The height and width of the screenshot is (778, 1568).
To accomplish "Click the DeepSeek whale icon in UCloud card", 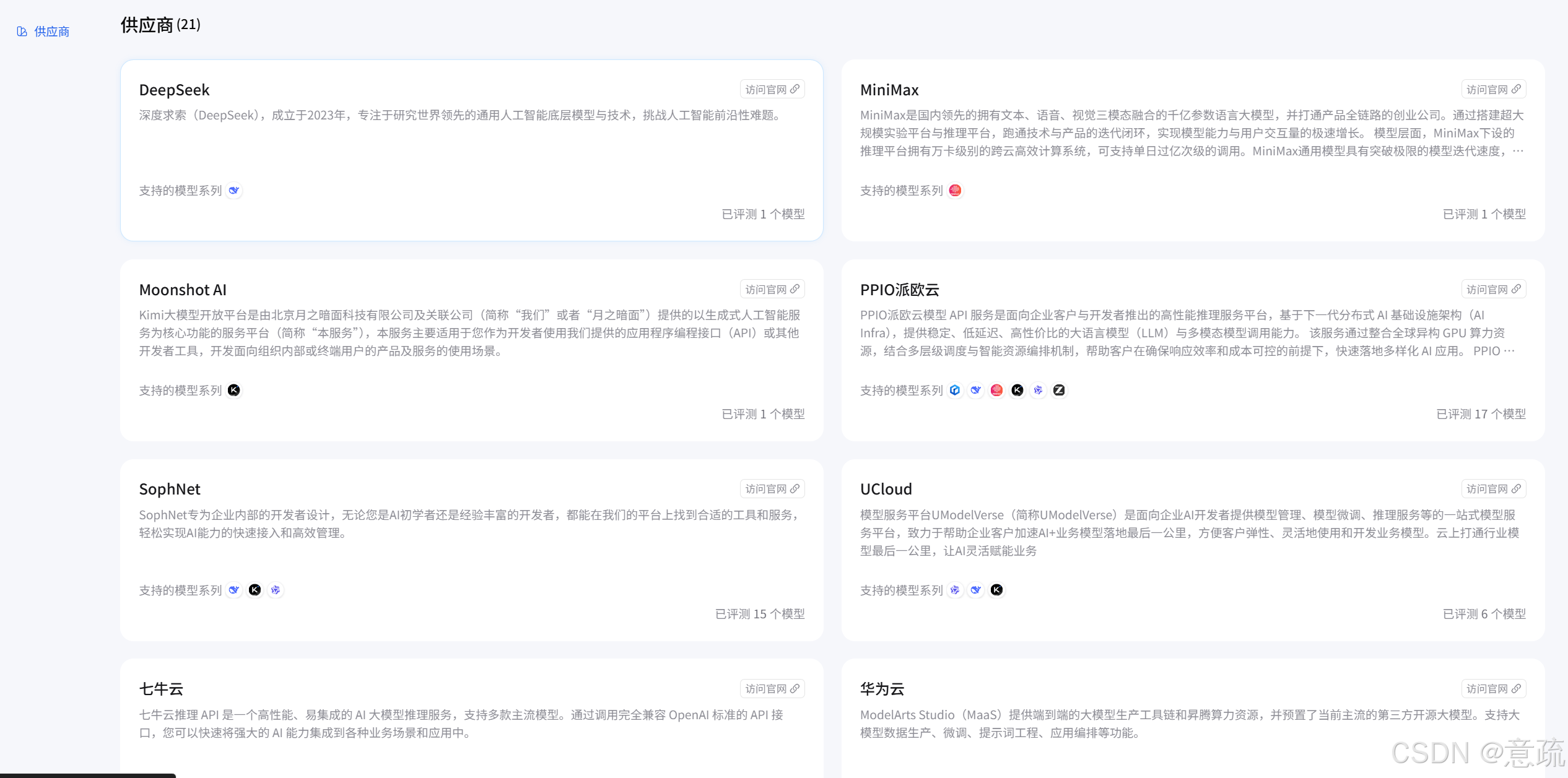I will pyautogui.click(x=976, y=590).
